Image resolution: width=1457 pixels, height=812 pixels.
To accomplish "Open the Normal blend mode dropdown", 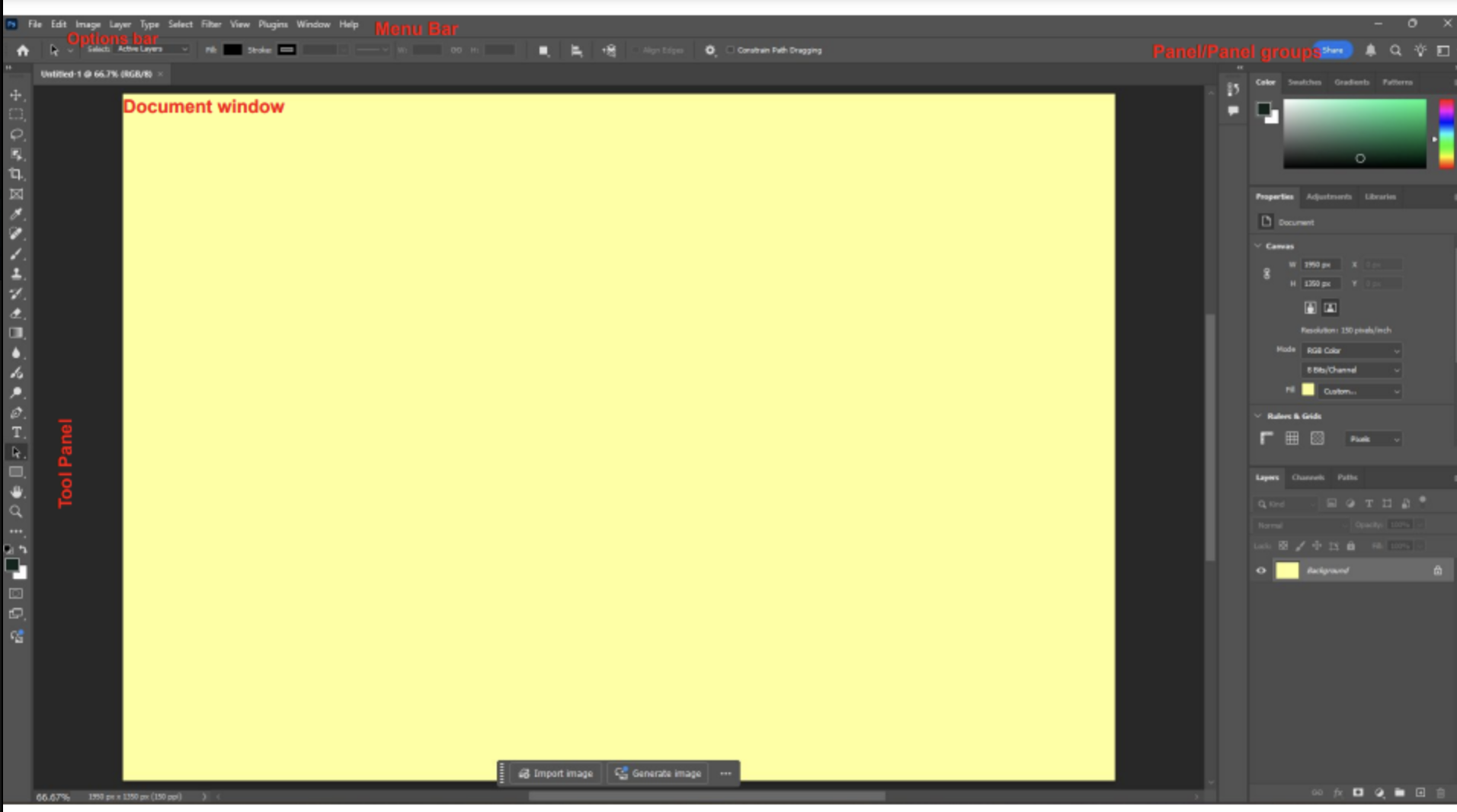I will coord(1300,526).
